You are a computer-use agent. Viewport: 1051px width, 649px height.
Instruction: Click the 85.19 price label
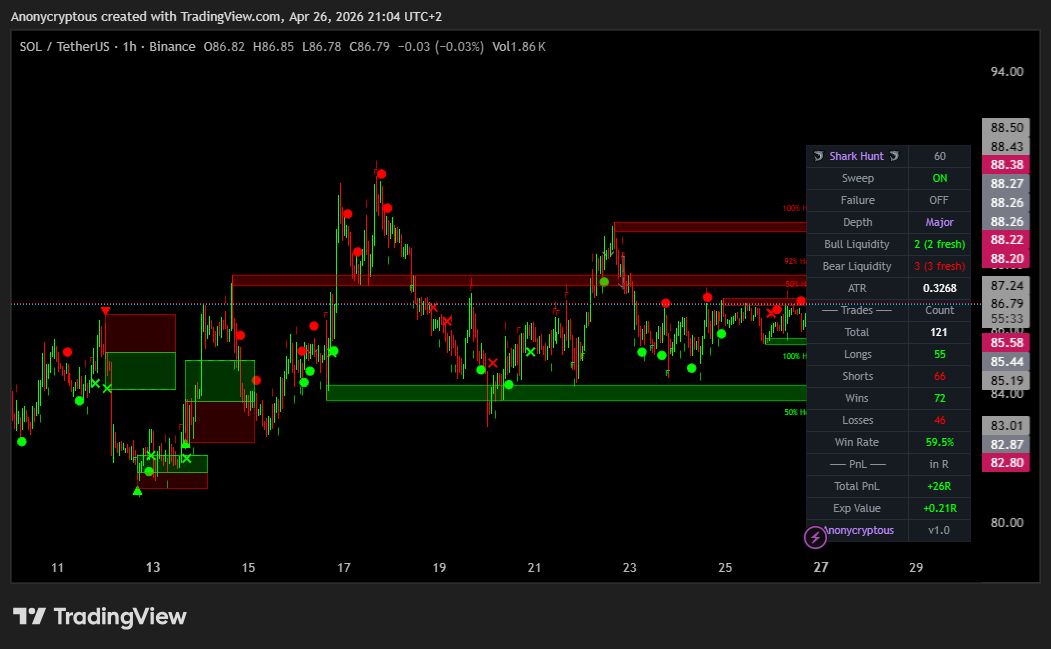1006,381
